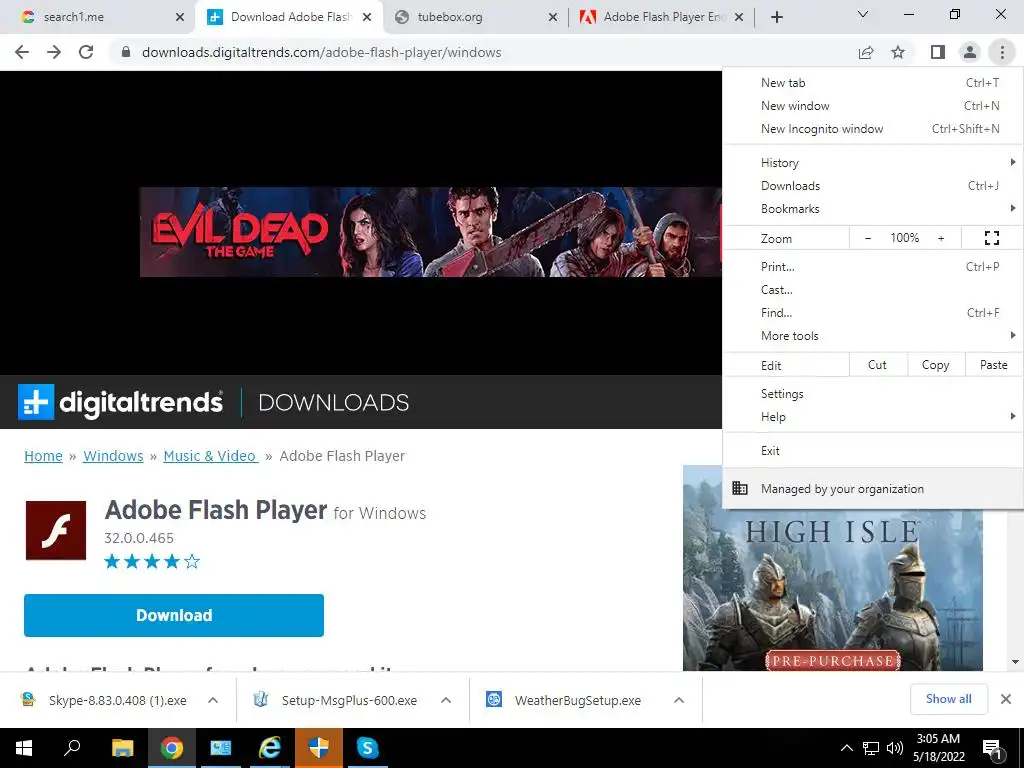Open Internet Explorer from the taskbar
The image size is (1024, 768).
(x=269, y=748)
